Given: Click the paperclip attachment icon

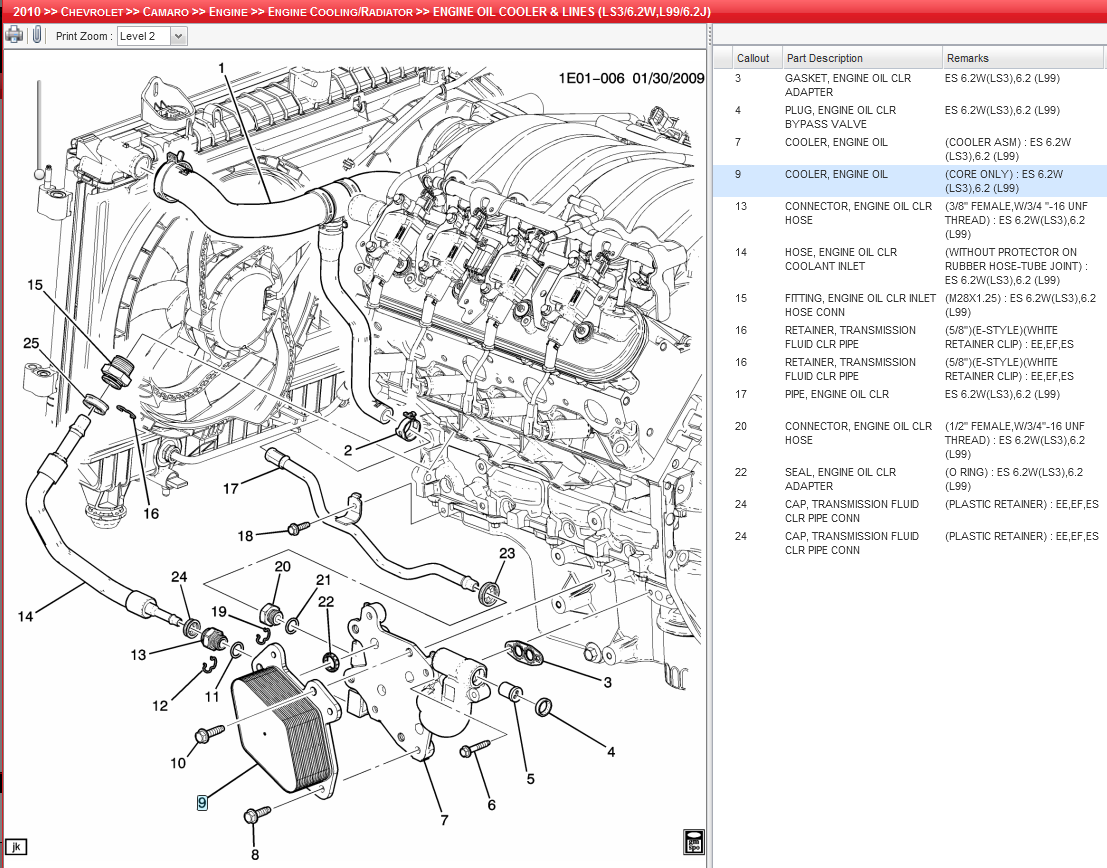Looking at the screenshot, I should (37, 35).
